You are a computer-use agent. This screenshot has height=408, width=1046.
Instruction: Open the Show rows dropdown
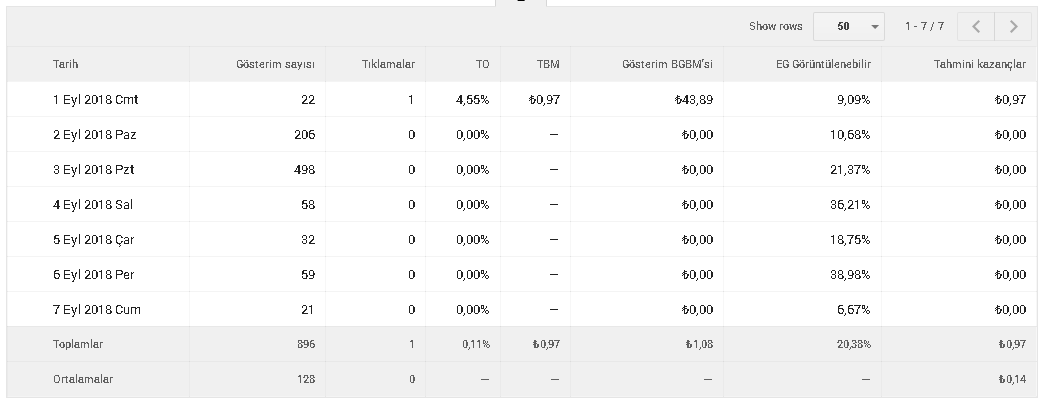point(849,27)
